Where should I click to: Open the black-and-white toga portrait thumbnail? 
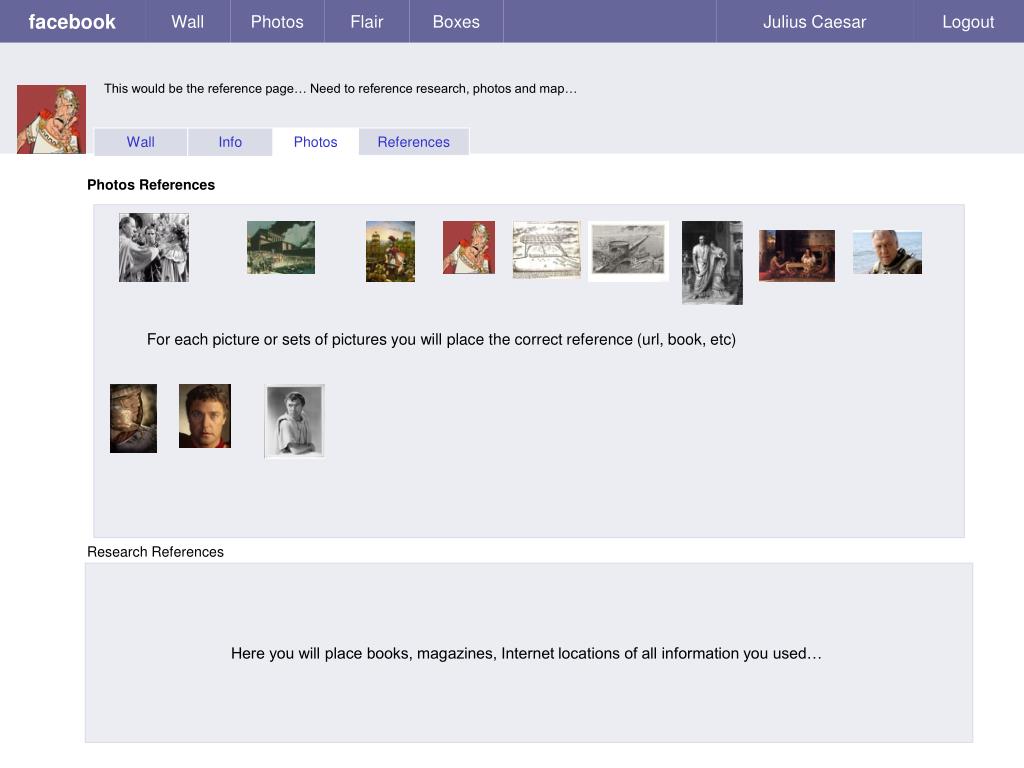click(x=295, y=421)
